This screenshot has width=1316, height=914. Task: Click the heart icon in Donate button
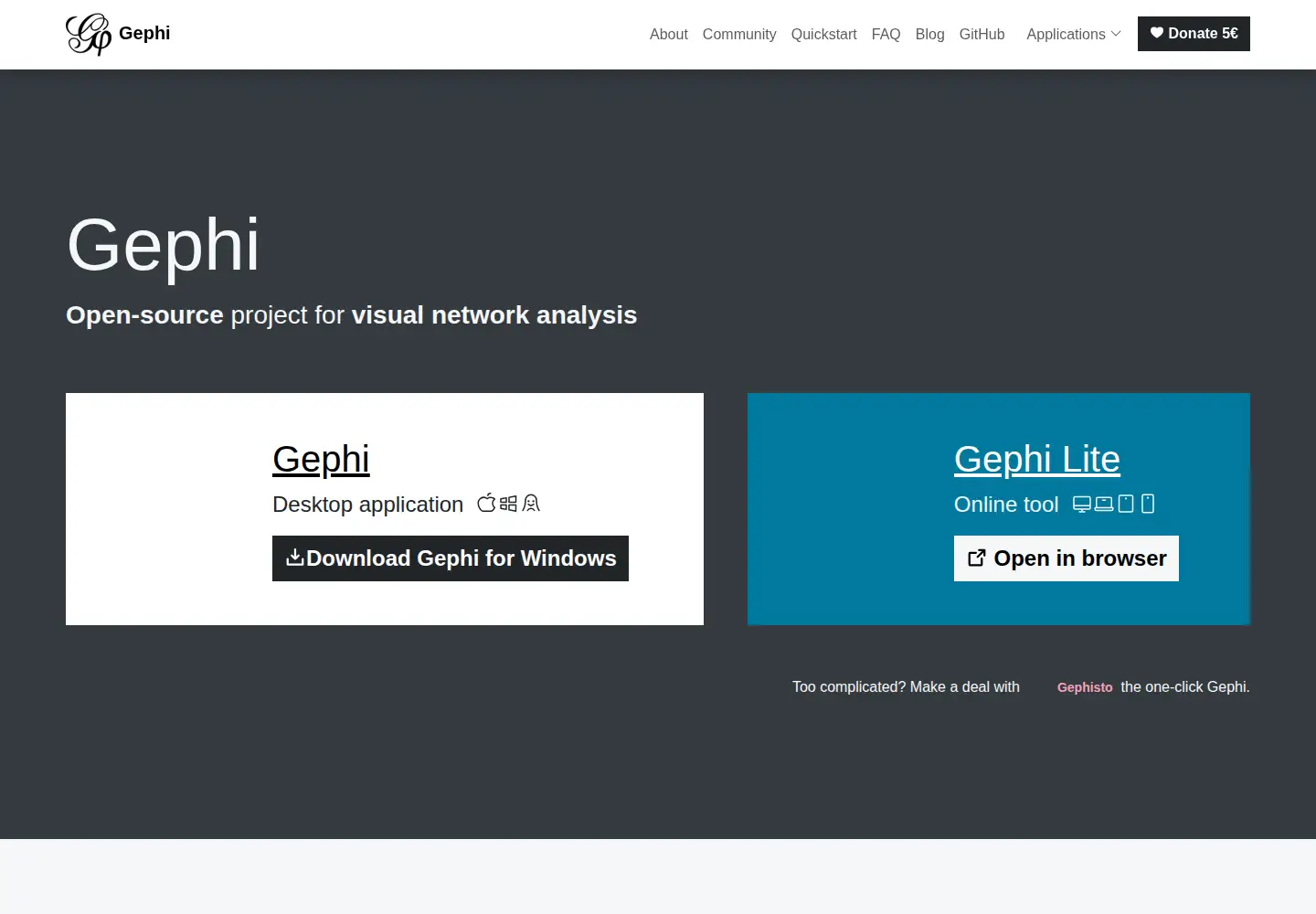pyautogui.click(x=1157, y=33)
